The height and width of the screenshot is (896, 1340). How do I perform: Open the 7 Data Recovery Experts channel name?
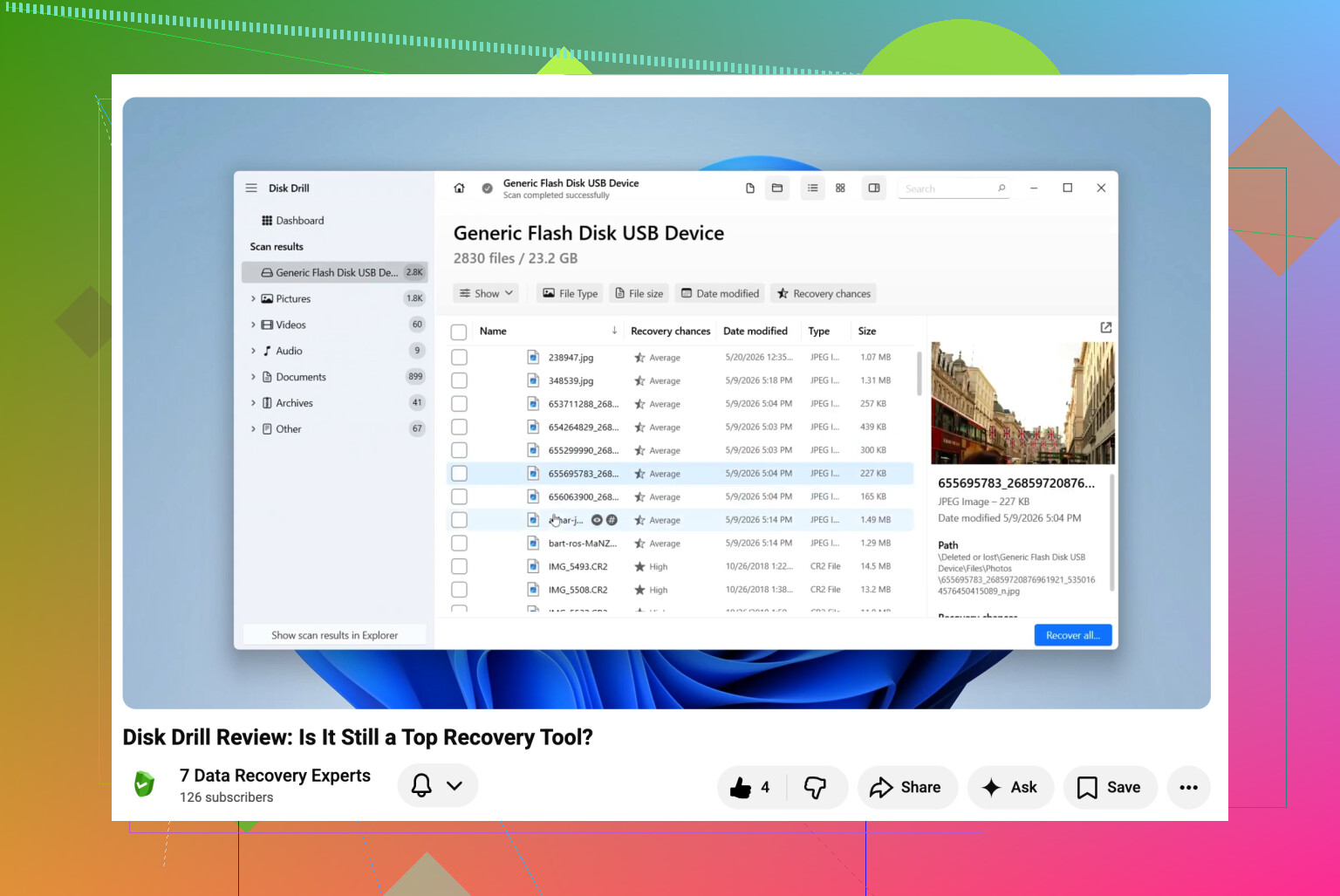pyautogui.click(x=275, y=776)
